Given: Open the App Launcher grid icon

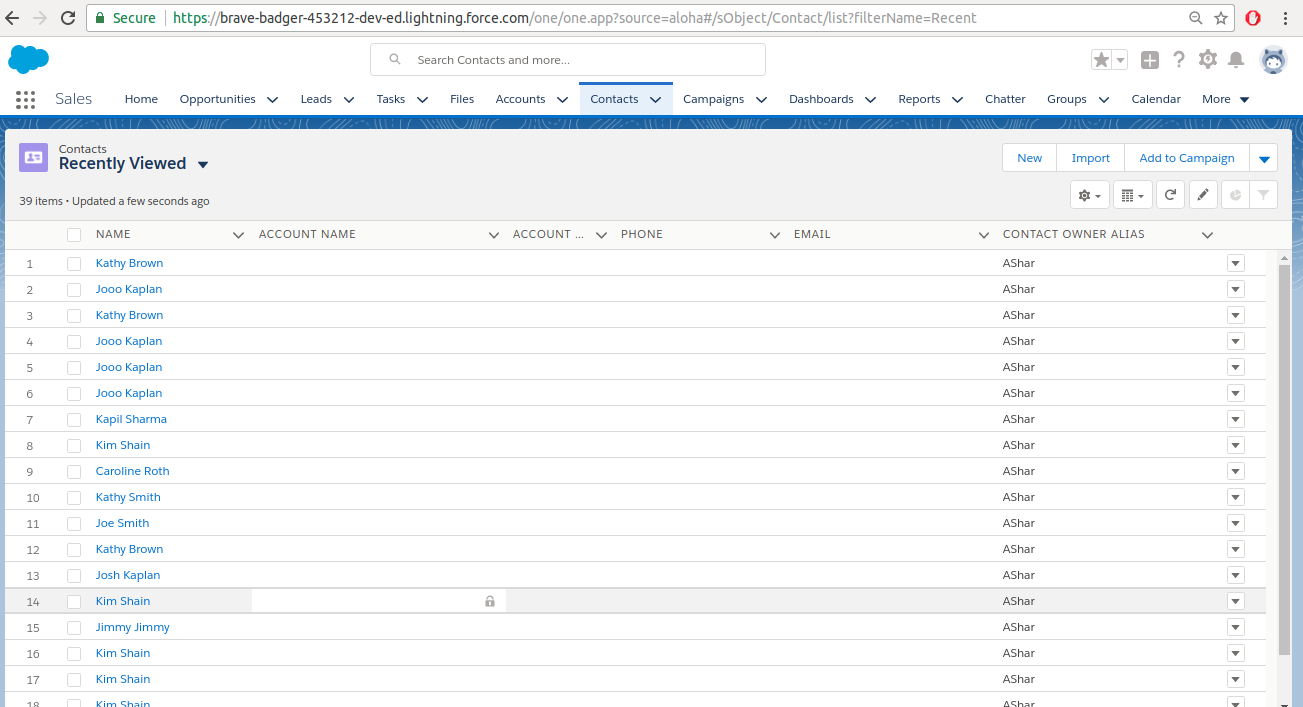Looking at the screenshot, I should 26,99.
